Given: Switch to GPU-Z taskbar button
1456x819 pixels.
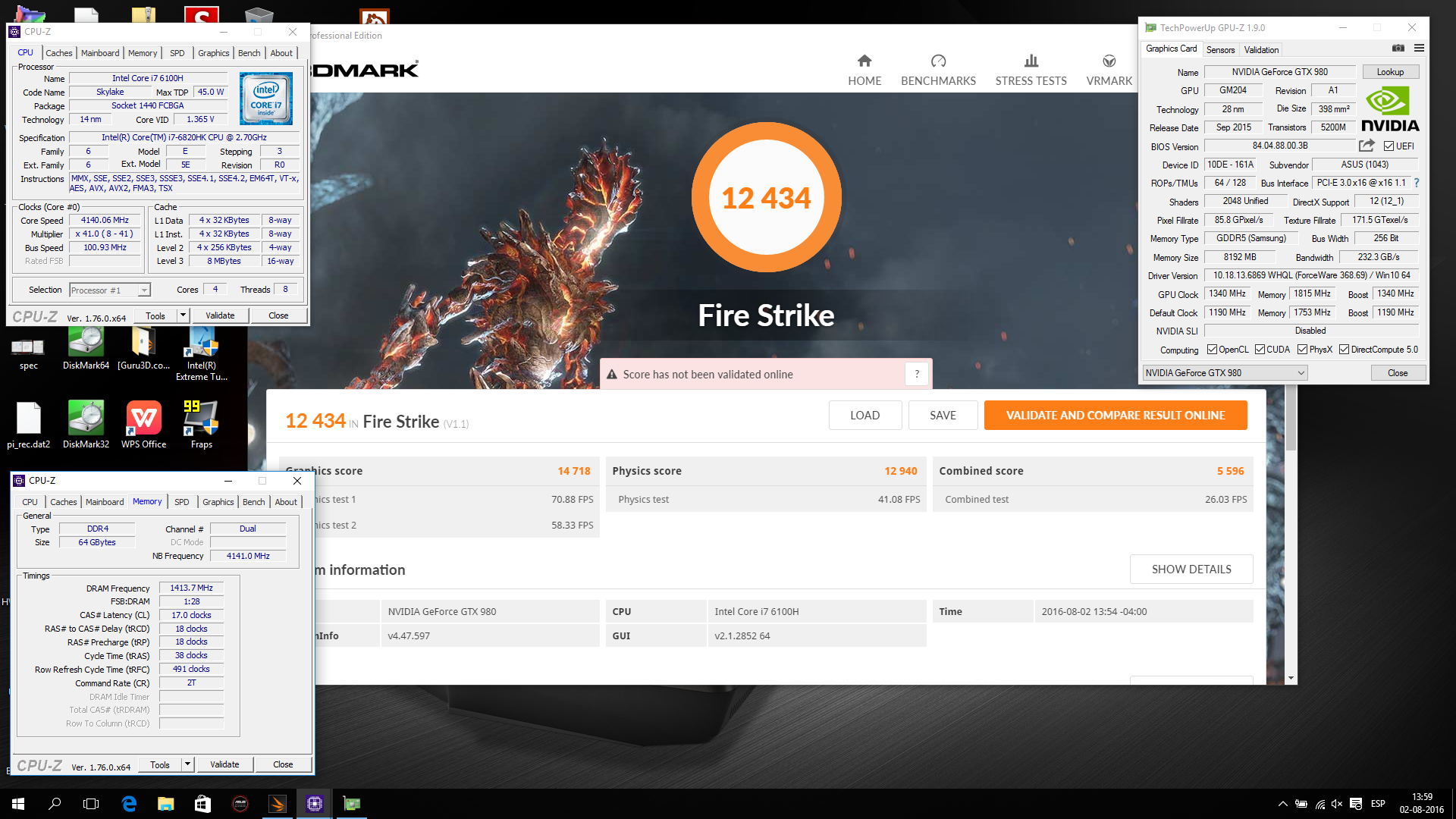Looking at the screenshot, I should coord(352,804).
